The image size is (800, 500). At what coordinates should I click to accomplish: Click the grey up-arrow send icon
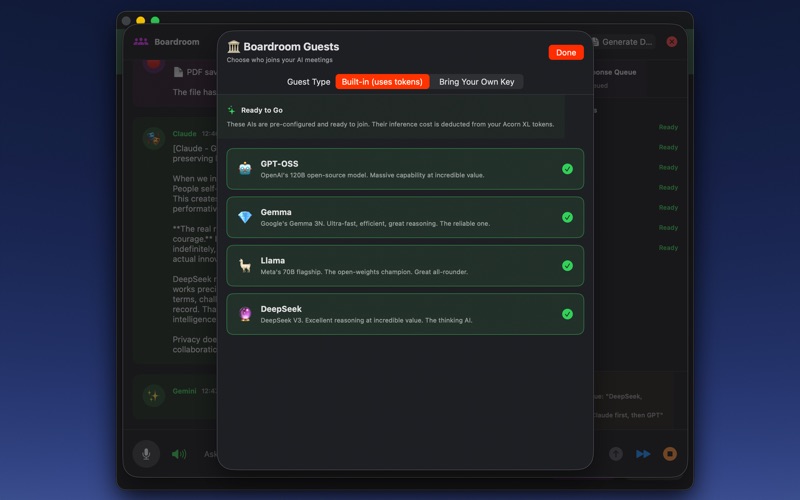coord(616,454)
